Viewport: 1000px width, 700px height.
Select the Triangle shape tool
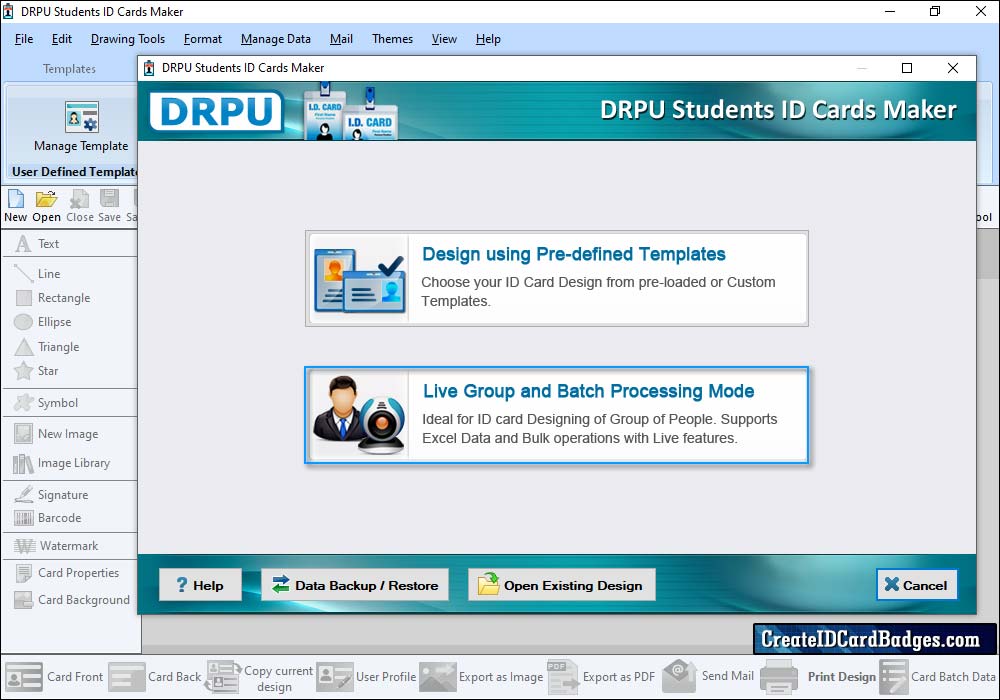pos(47,347)
